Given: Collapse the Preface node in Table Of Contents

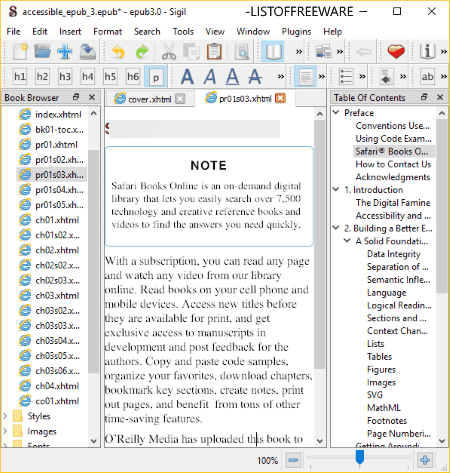Looking at the screenshot, I should point(336,112).
